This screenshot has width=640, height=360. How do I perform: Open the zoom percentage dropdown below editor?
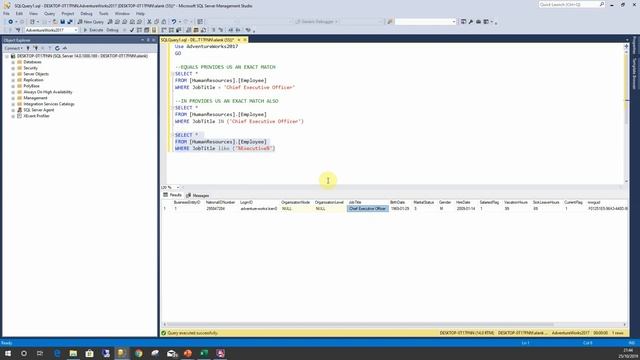click(178, 187)
